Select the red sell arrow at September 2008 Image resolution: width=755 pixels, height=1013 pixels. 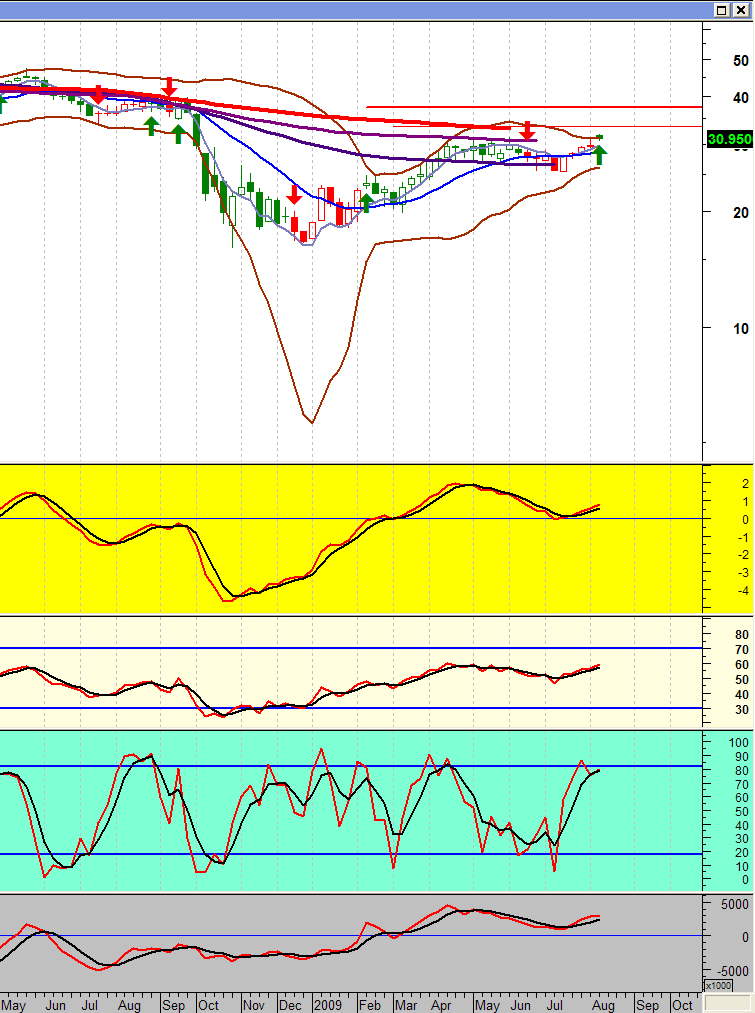tap(169, 87)
